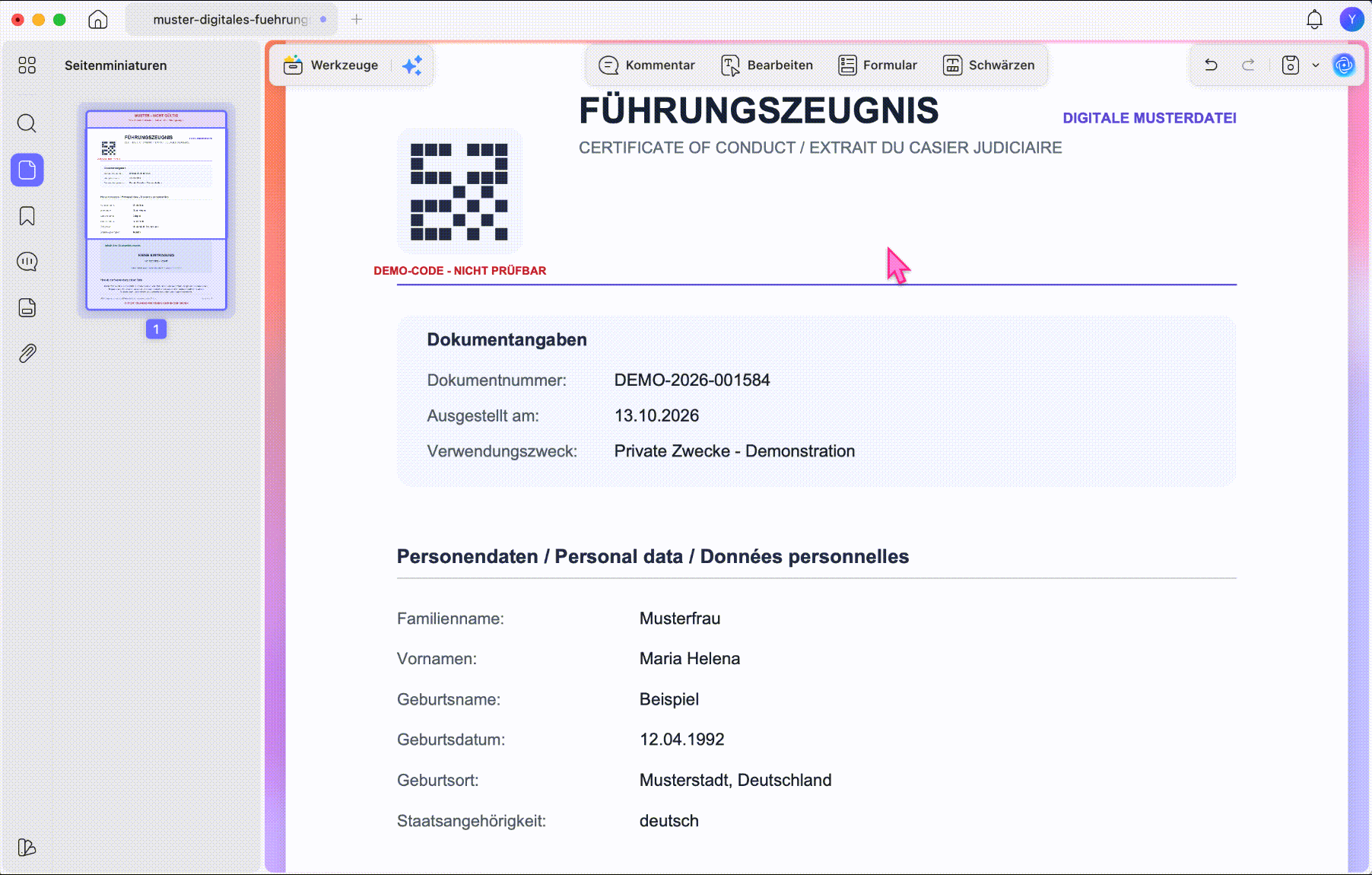This screenshot has width=1372, height=875.
Task: Open the bookmarks panel icon
Action: 27,216
